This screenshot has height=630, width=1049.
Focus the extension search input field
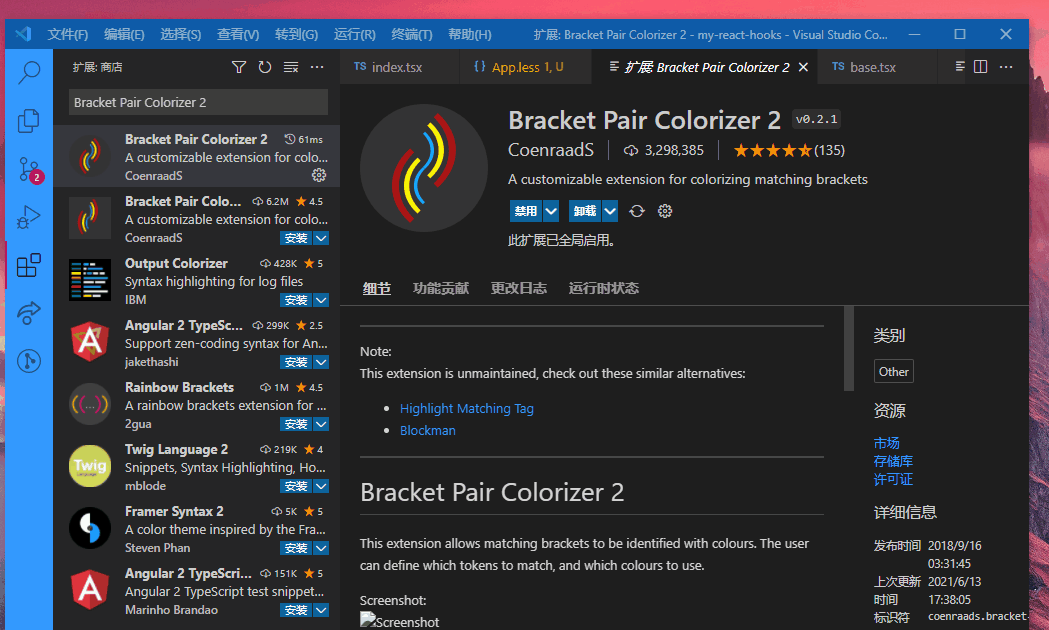click(x=198, y=102)
